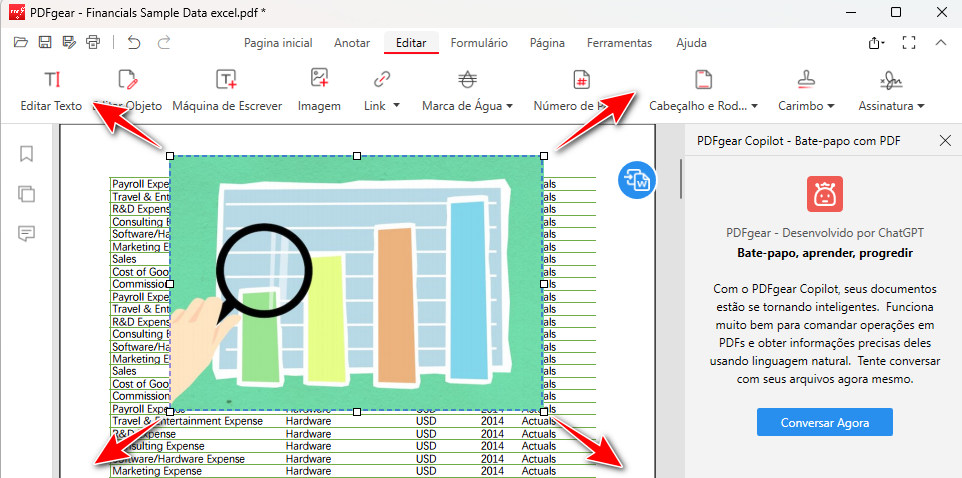Click the undo arrow icon
Viewport: 962px width, 478px height.
(x=134, y=43)
